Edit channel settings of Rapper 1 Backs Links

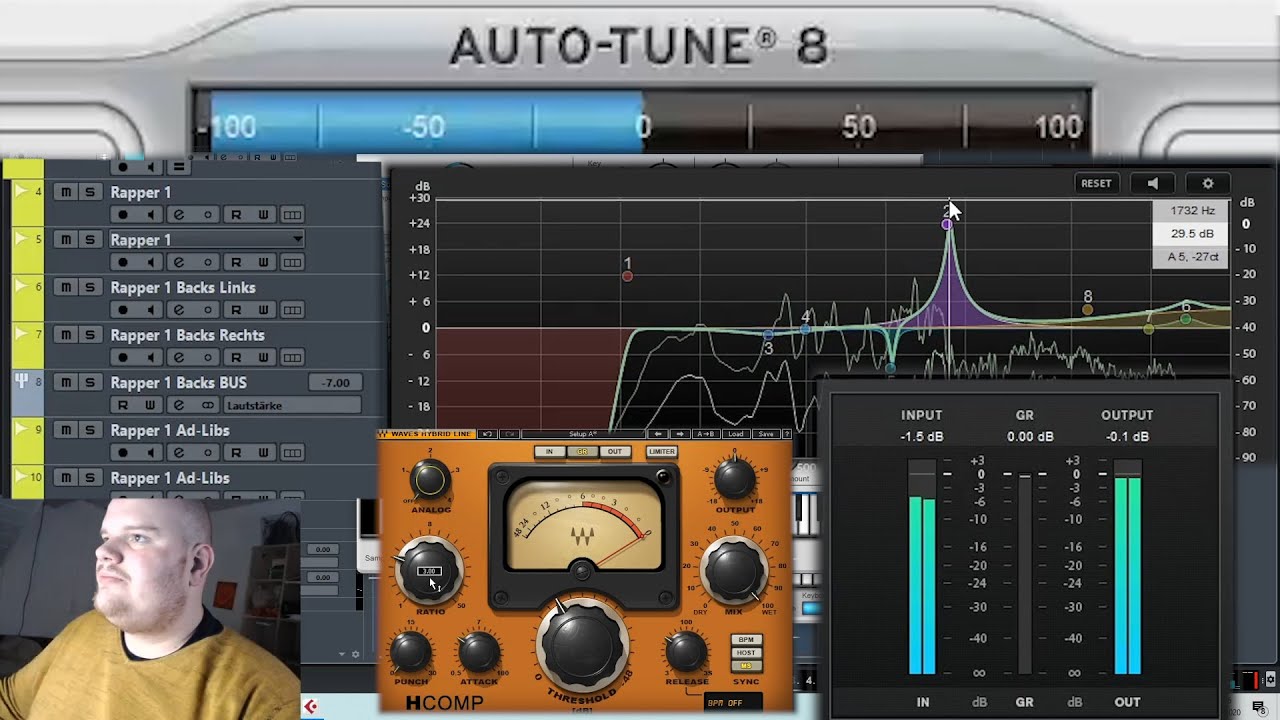coord(180,311)
